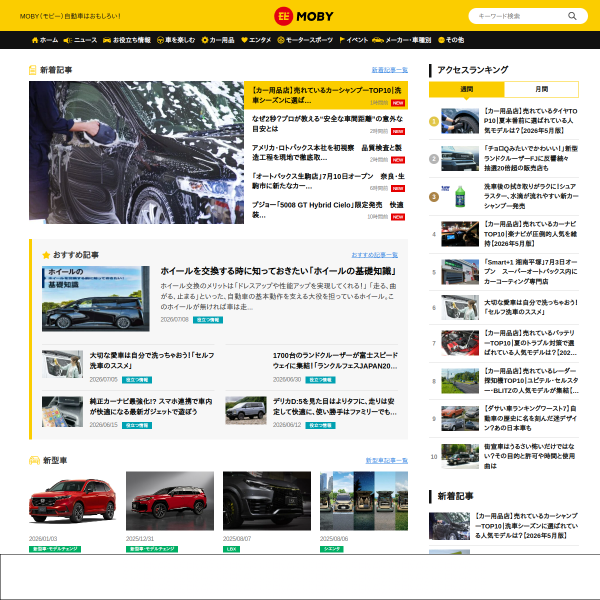Screen dimensions: 600x600
Task: Open the car wash hero image
Action: pos(136,152)
